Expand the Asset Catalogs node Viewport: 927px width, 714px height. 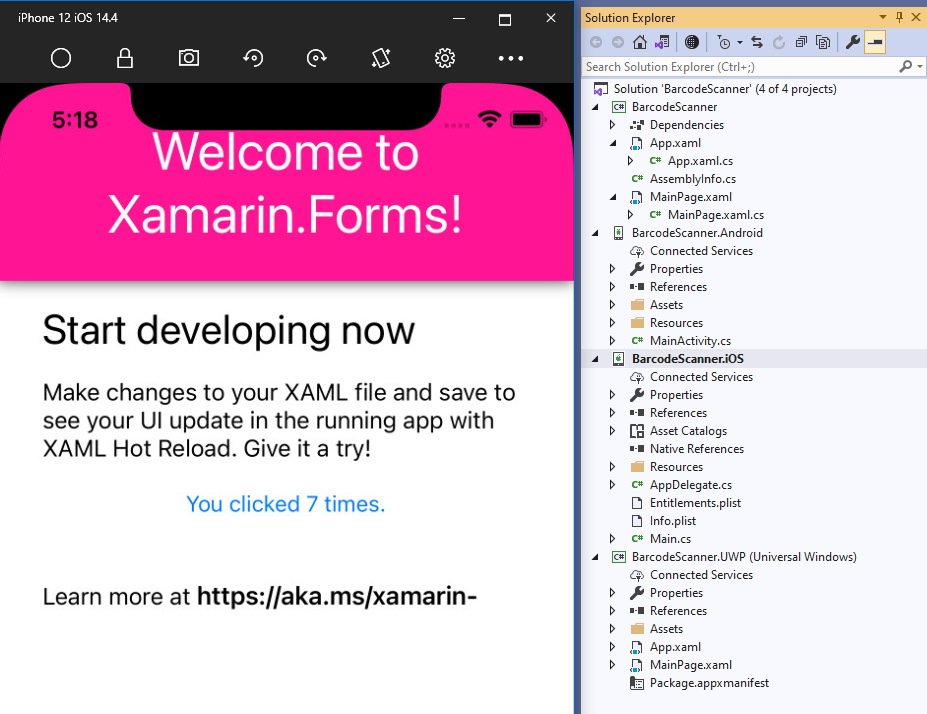tap(613, 431)
